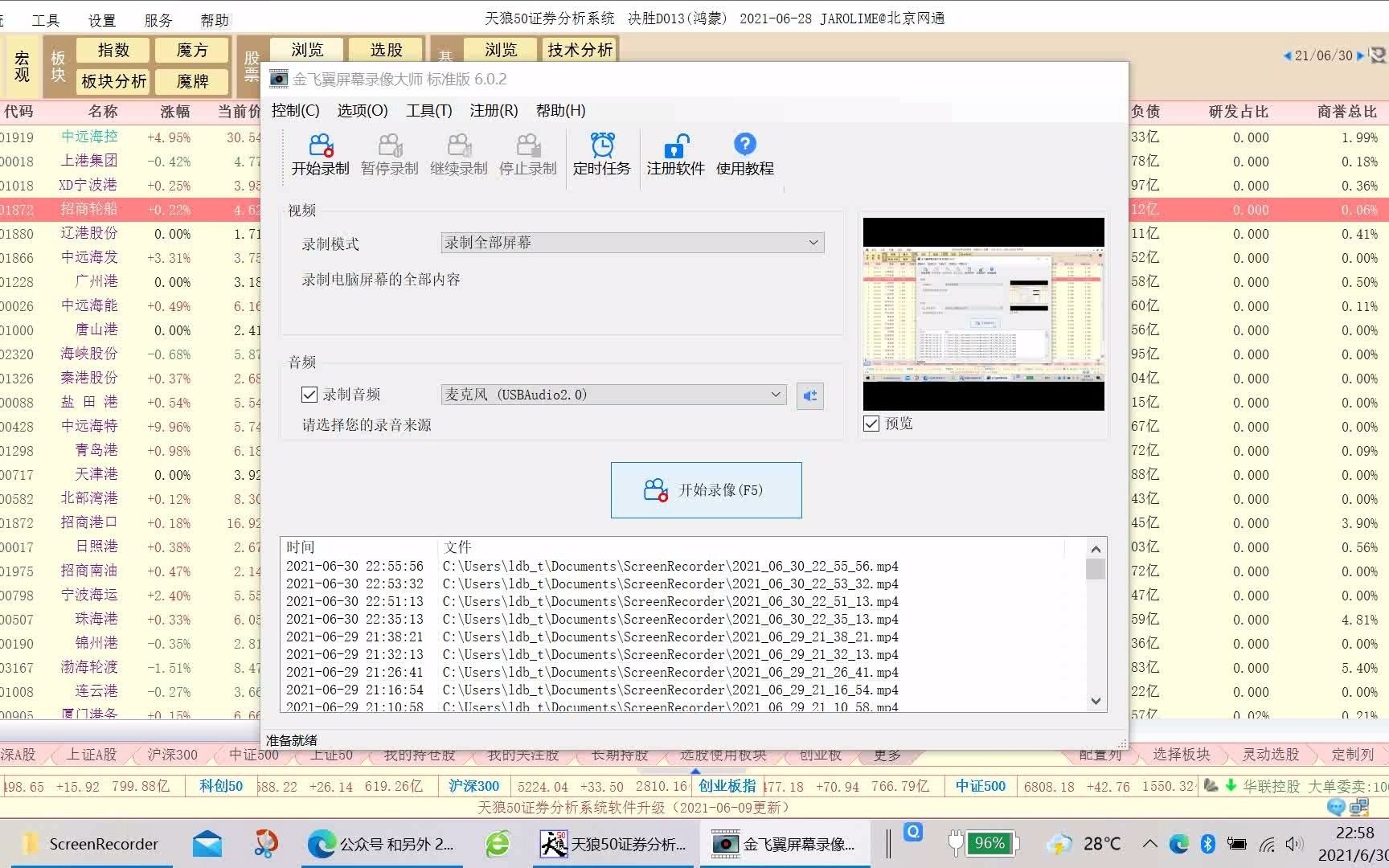This screenshot has height=868, width=1389.
Task: Click the volume speaker tray icon
Action: pyautogui.click(x=1293, y=843)
